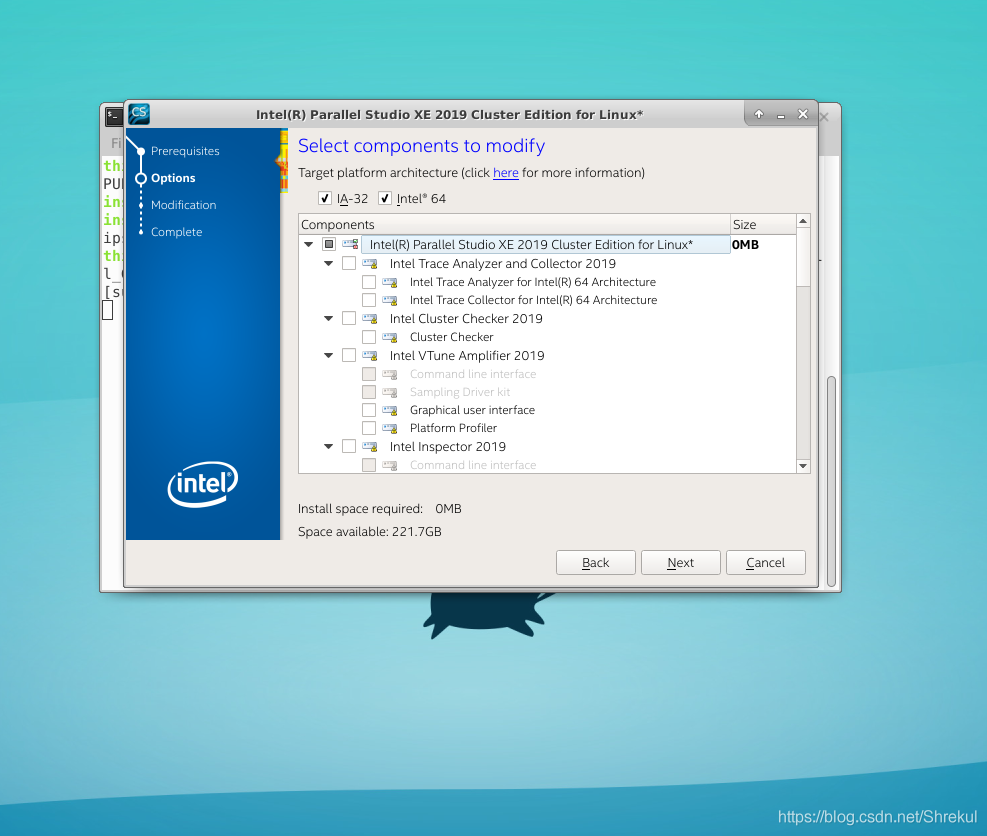Click the Intel Trace Analyzer and Collector 2019 icon
The height and width of the screenshot is (836, 987).
pos(370,264)
